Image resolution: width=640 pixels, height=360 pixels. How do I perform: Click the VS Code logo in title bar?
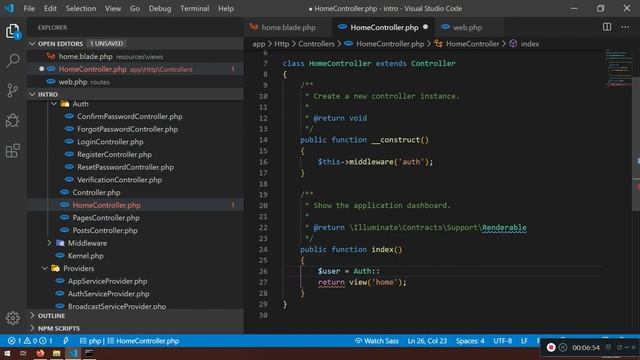(x=9, y=8)
